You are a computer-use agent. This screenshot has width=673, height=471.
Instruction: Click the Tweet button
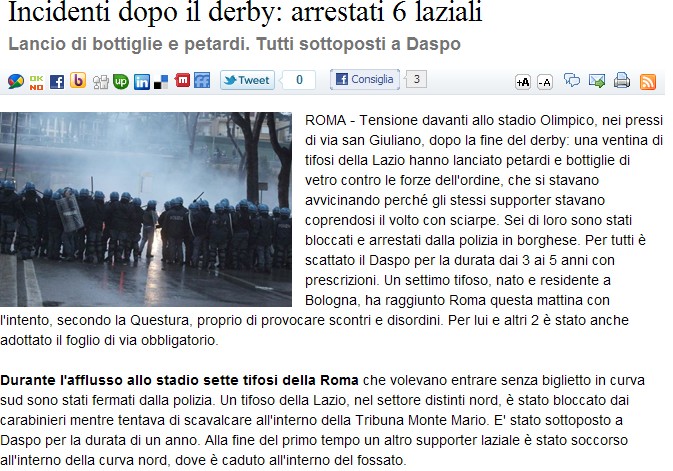tap(247, 80)
